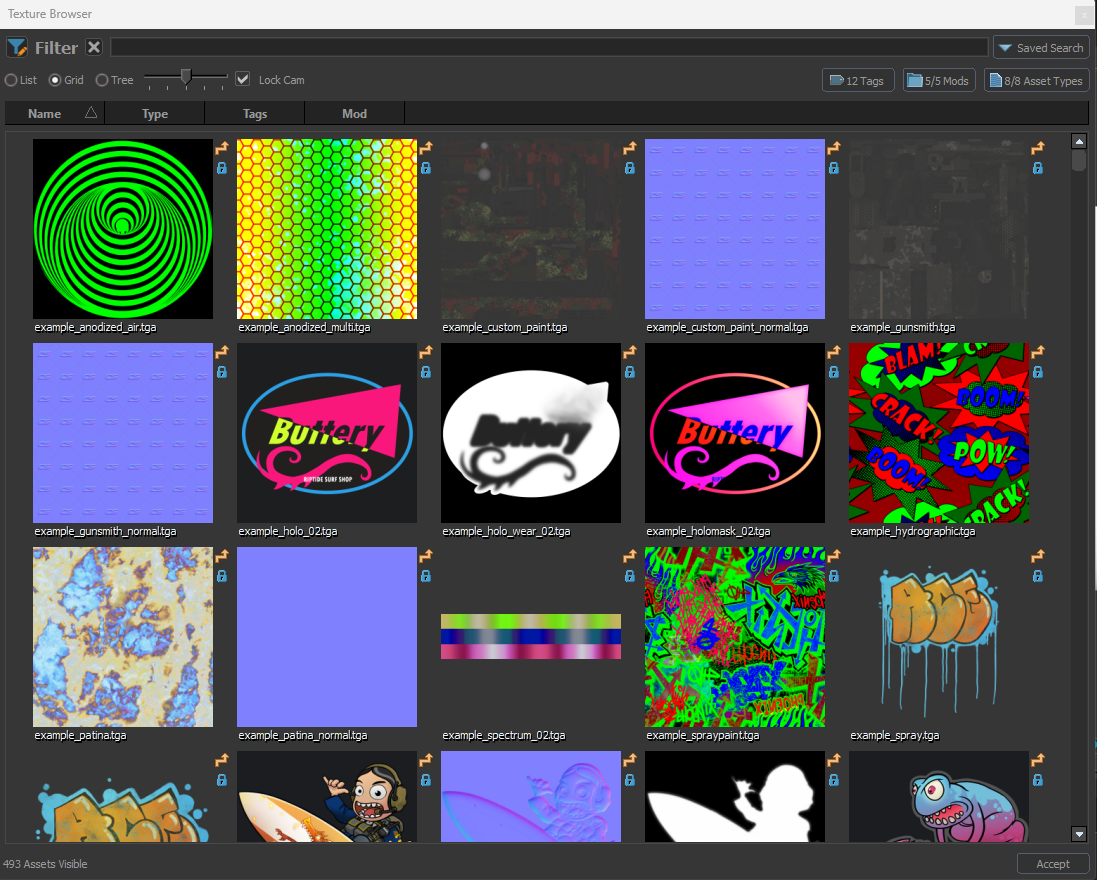1097x880 pixels.
Task: Click lock icon beside example_holo_02.tga
Action: 426,372
